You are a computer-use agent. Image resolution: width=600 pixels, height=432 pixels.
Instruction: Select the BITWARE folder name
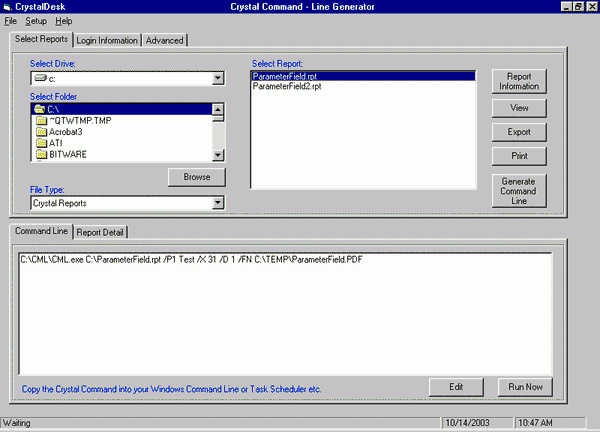(68, 154)
